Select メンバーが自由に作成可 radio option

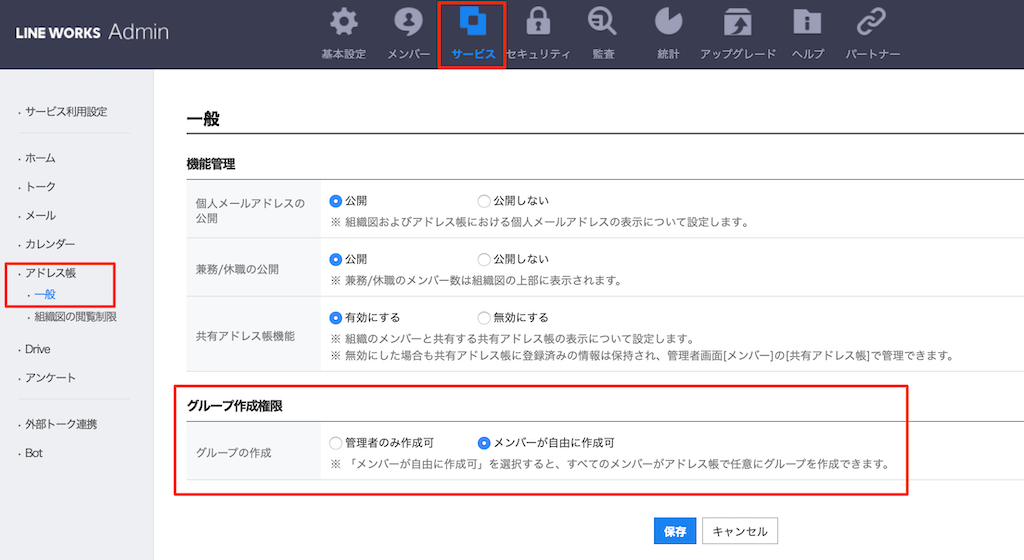[x=484, y=443]
